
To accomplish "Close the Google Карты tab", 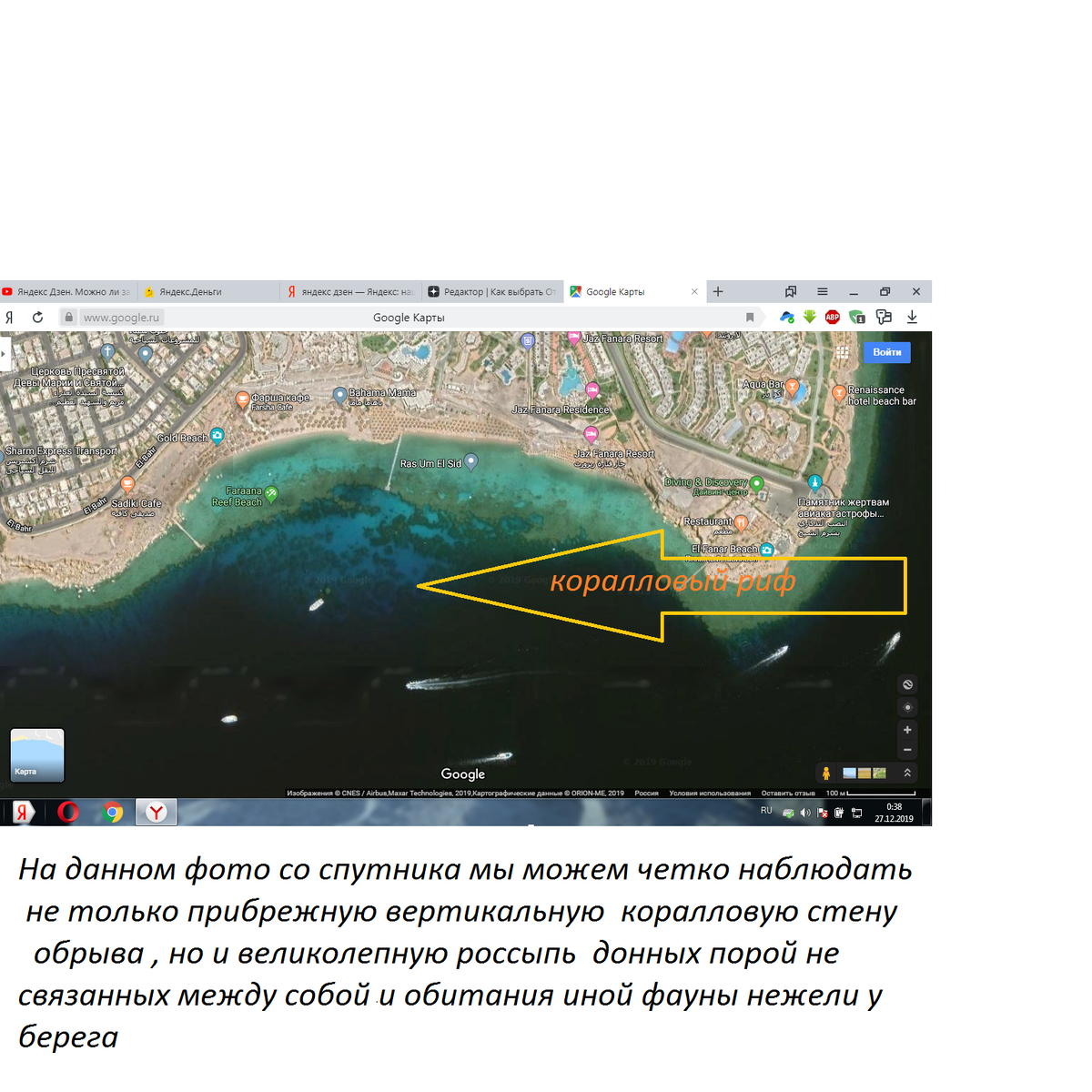I will coord(694,292).
